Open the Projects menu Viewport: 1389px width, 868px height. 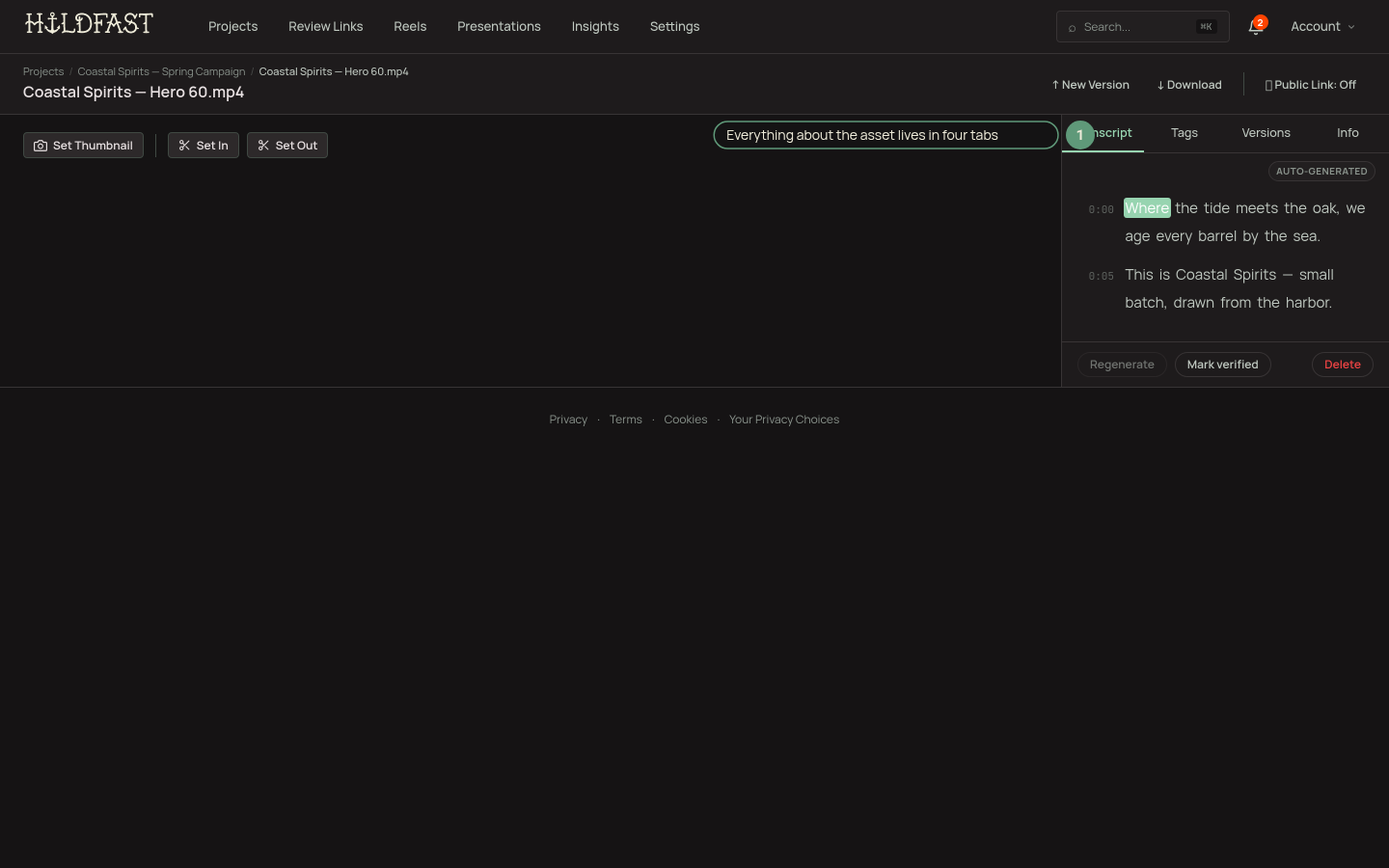(x=232, y=27)
